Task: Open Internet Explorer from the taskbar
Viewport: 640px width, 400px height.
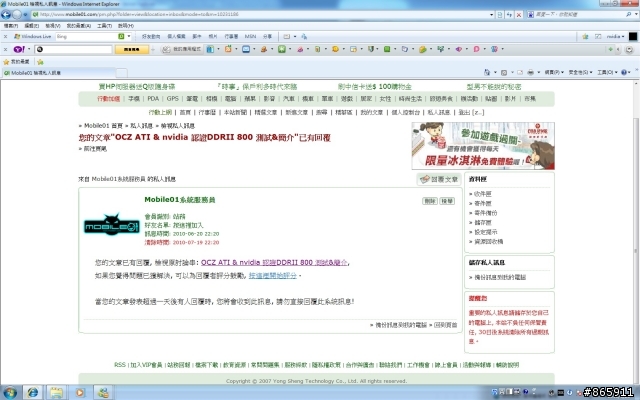Action: click(x=33, y=393)
